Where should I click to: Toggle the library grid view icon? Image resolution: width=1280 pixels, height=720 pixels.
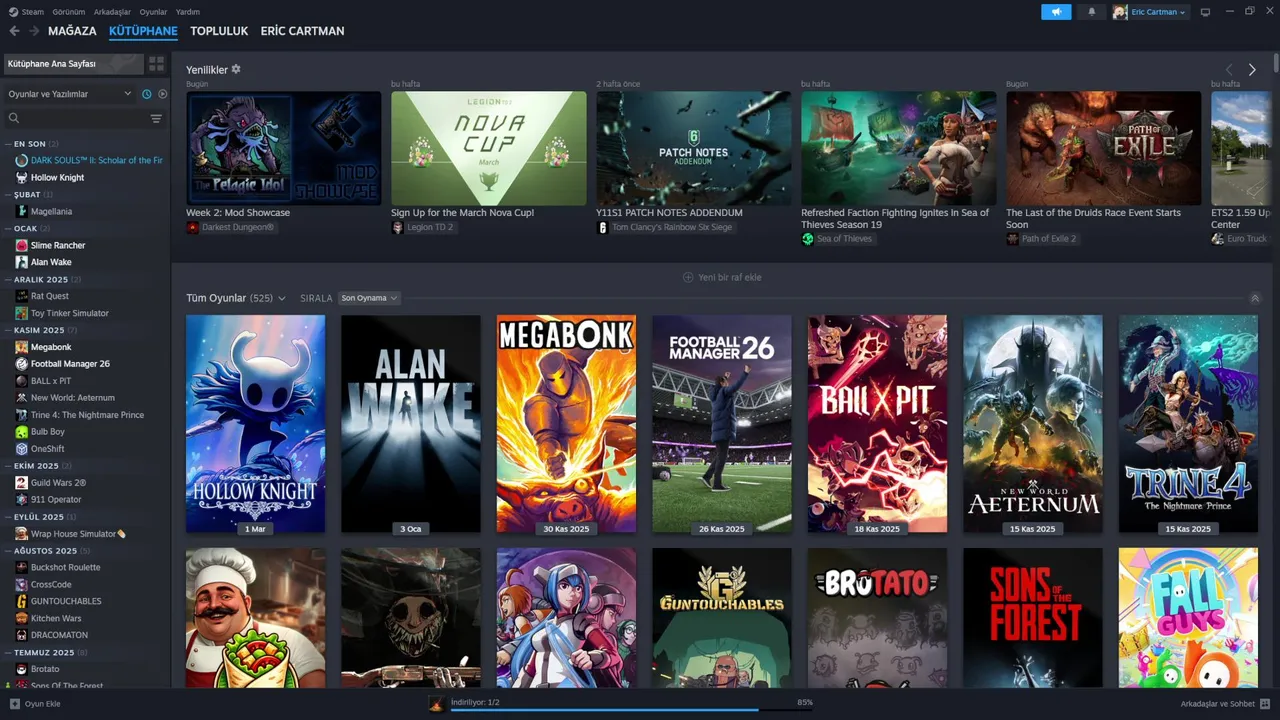point(156,64)
